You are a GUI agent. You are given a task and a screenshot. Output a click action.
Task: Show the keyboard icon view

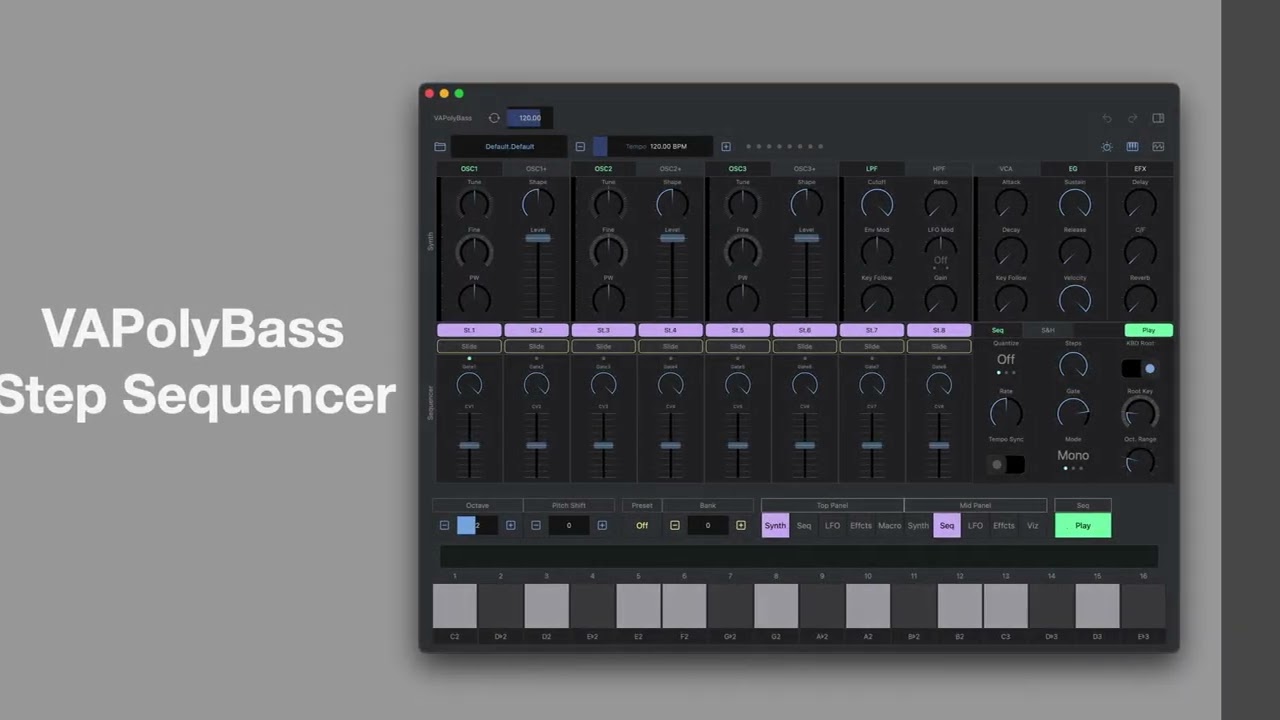(1132, 146)
